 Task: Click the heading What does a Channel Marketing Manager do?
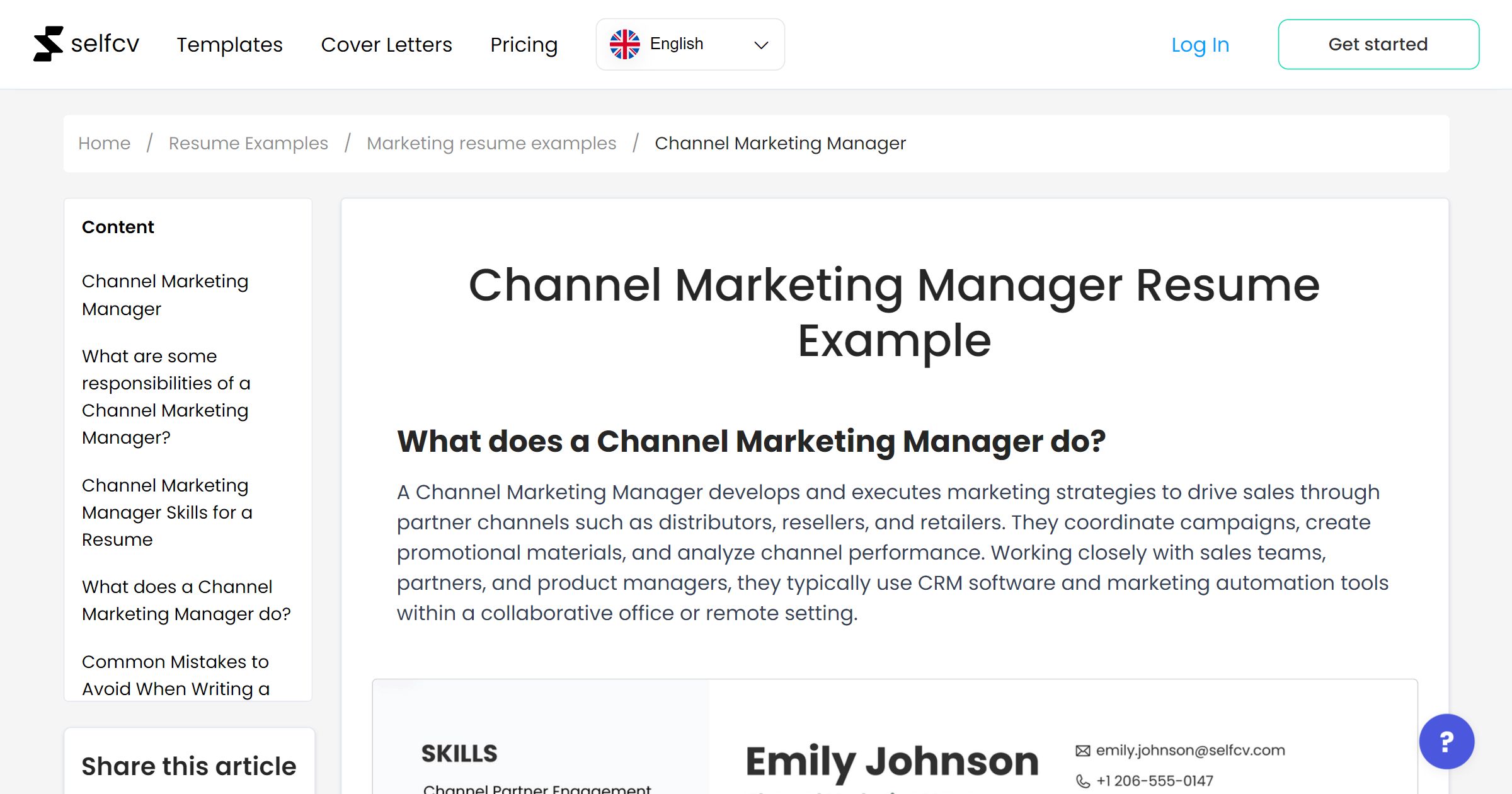click(x=751, y=441)
